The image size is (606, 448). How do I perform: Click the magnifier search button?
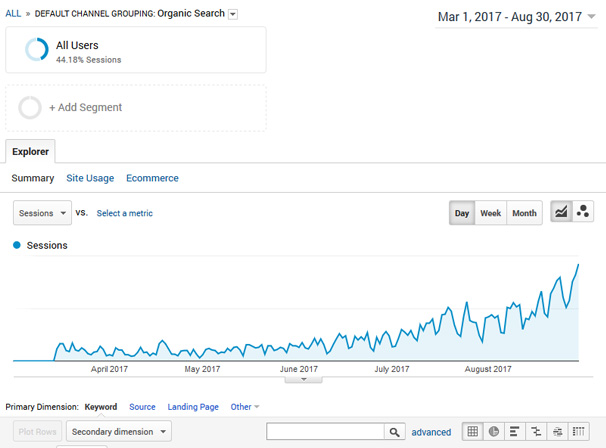(395, 432)
